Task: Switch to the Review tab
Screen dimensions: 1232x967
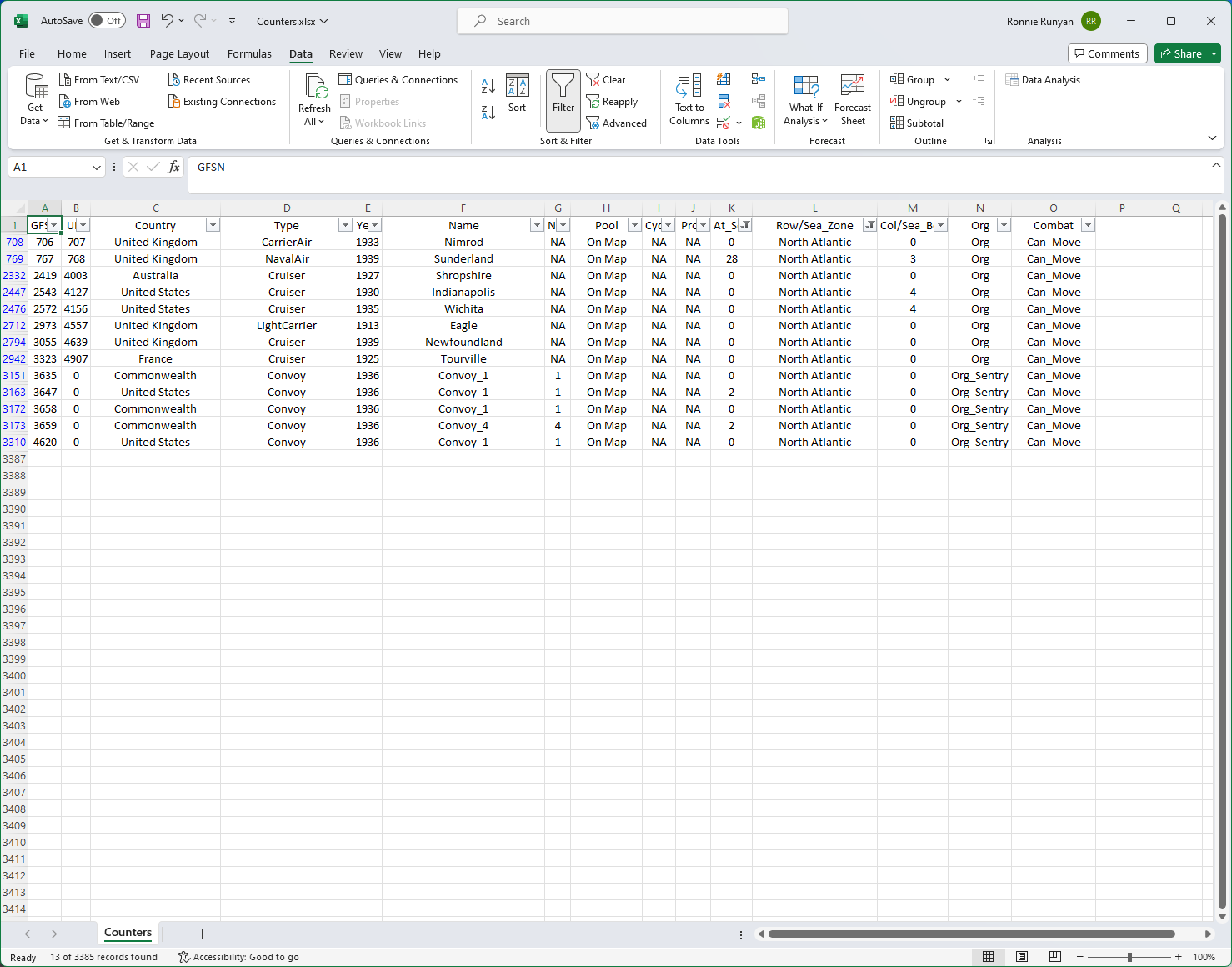Action: click(345, 53)
